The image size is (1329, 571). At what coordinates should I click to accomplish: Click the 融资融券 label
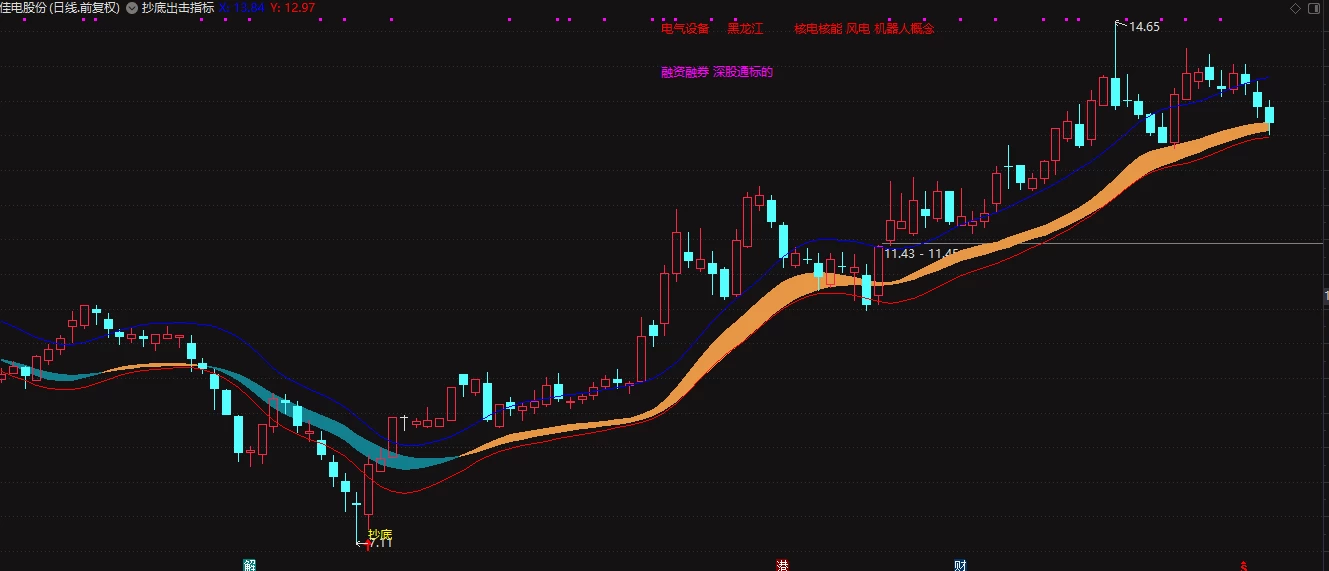coord(685,72)
